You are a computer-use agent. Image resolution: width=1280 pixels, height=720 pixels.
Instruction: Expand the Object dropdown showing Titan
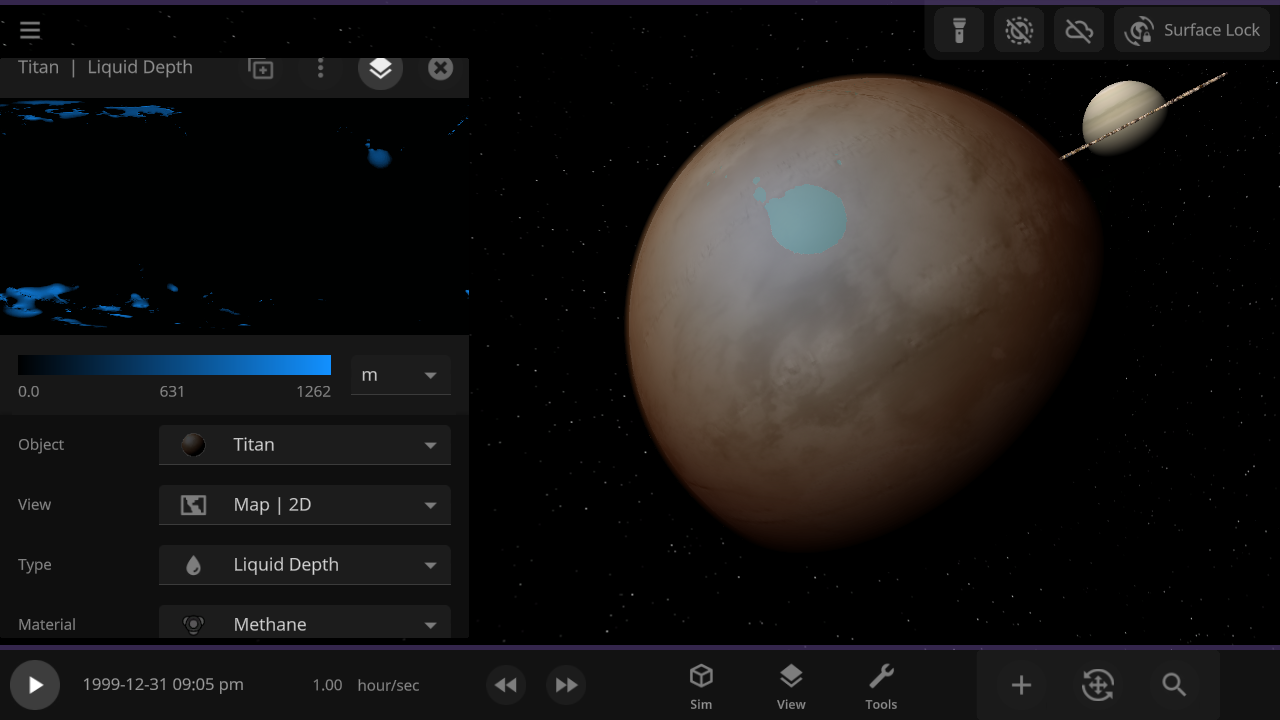tap(305, 445)
